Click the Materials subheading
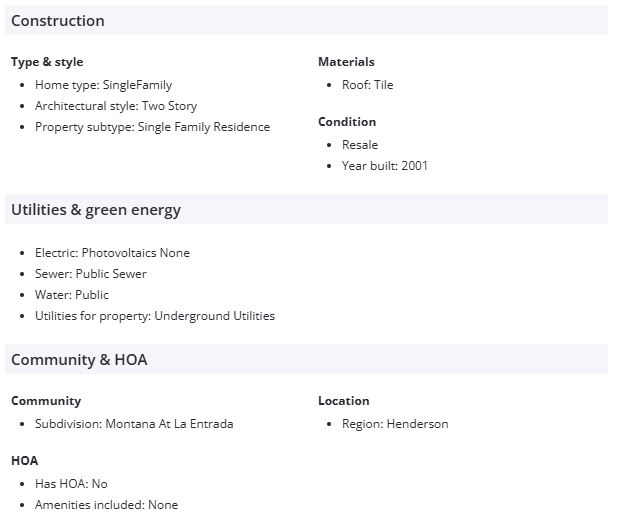Image resolution: width=632 pixels, height=523 pixels. tap(346, 62)
